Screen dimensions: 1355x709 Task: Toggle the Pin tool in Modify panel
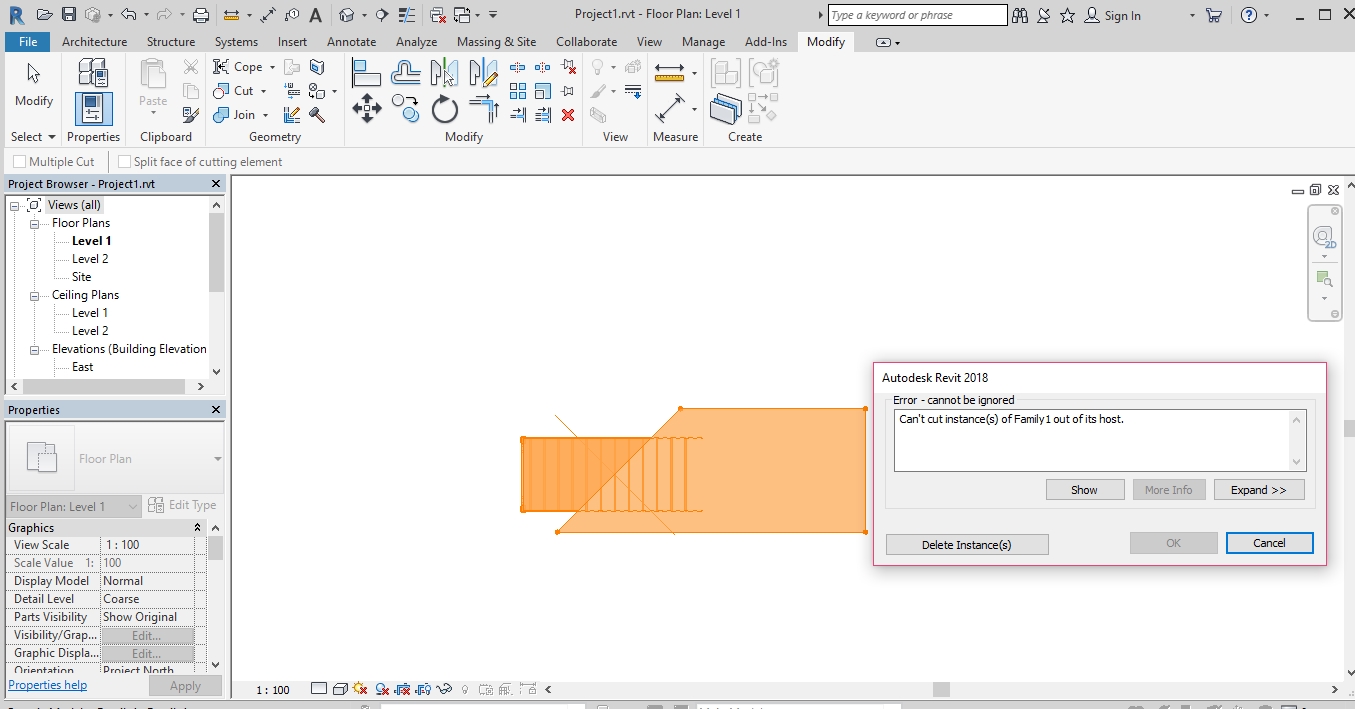pyautogui.click(x=566, y=91)
